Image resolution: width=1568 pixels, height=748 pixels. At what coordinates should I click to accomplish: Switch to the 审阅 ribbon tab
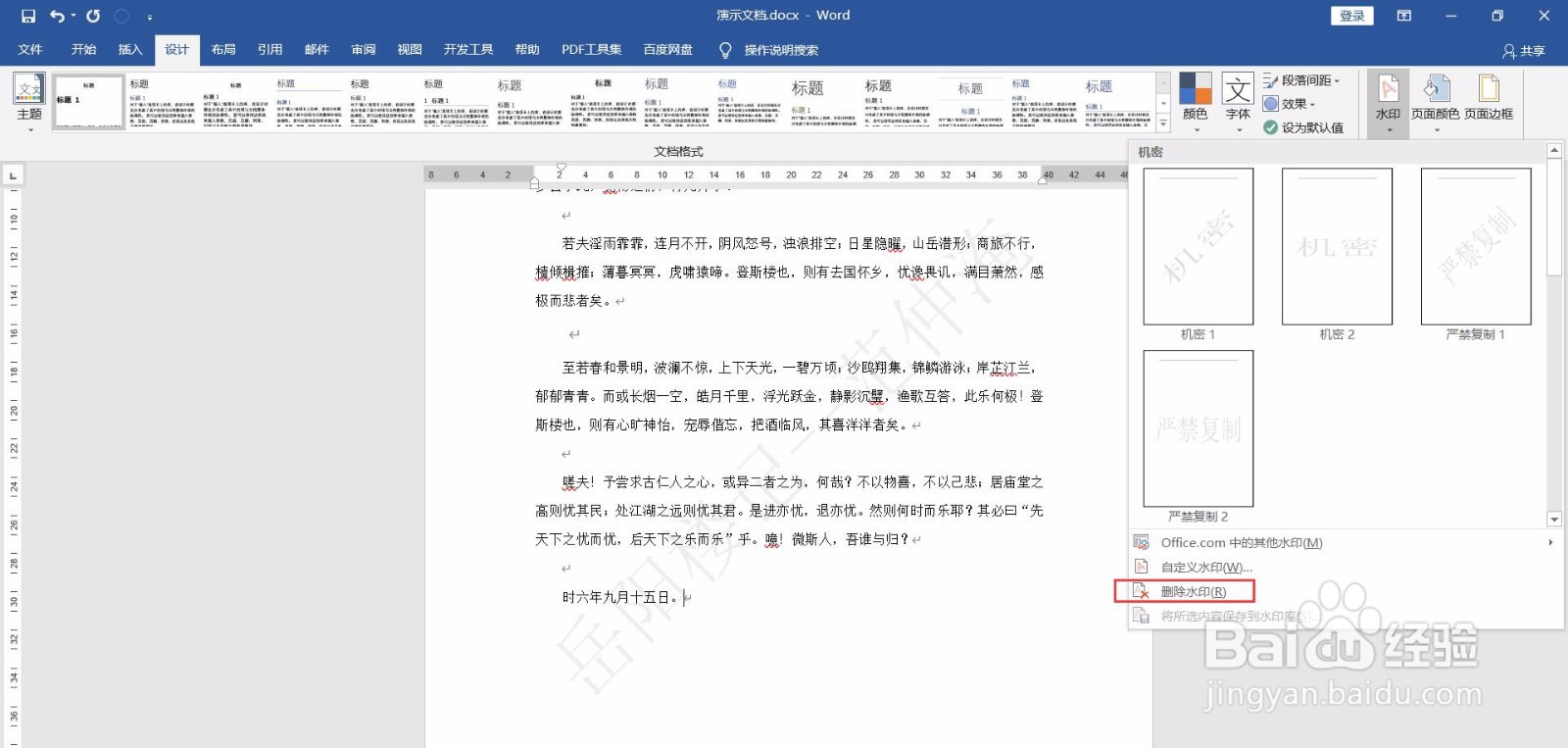[364, 50]
